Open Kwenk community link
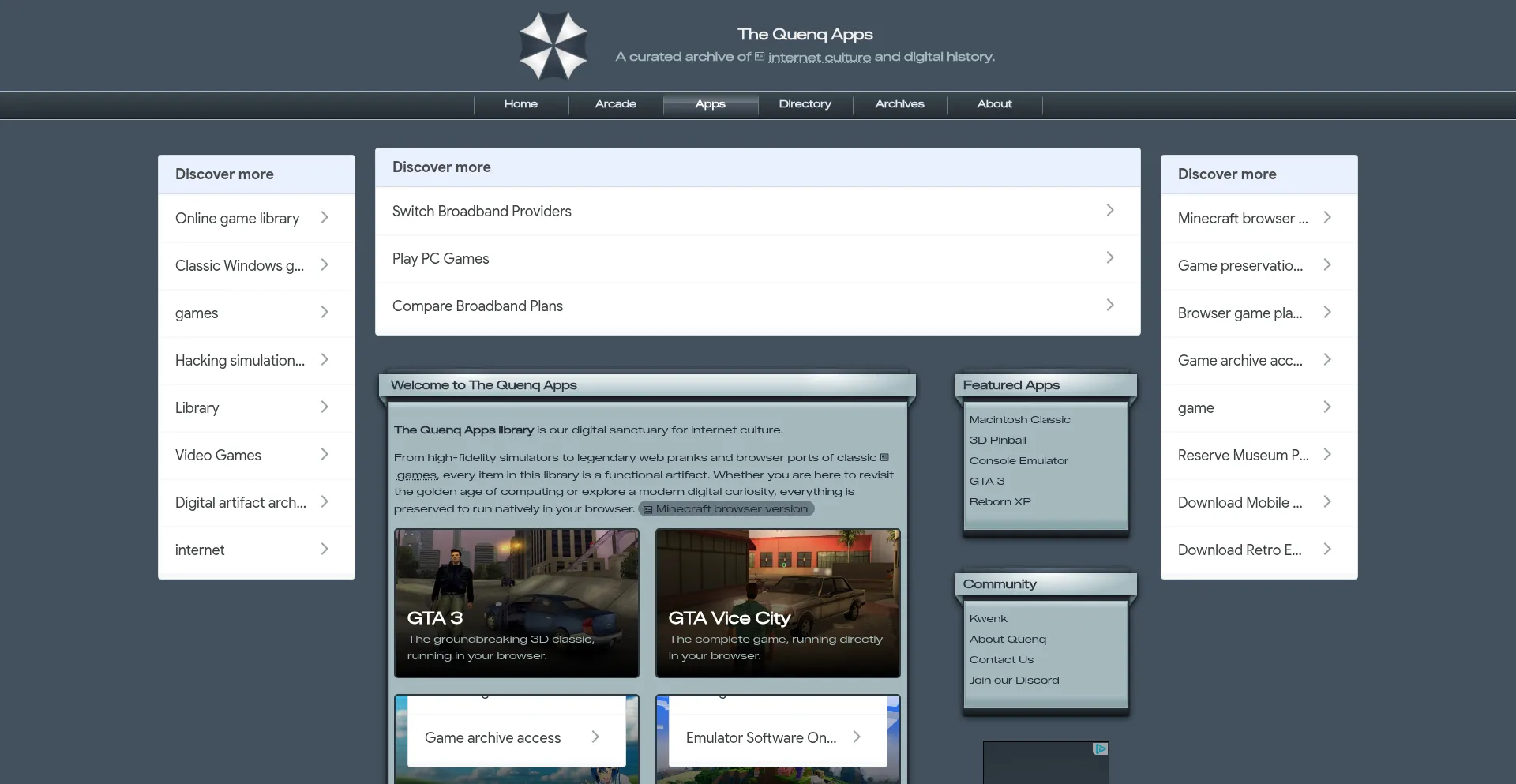Image resolution: width=1516 pixels, height=784 pixels. (x=989, y=619)
